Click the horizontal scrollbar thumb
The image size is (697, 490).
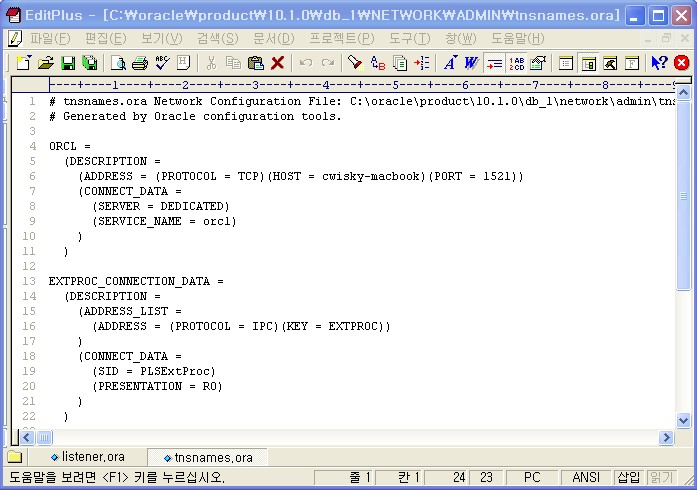click(44, 438)
